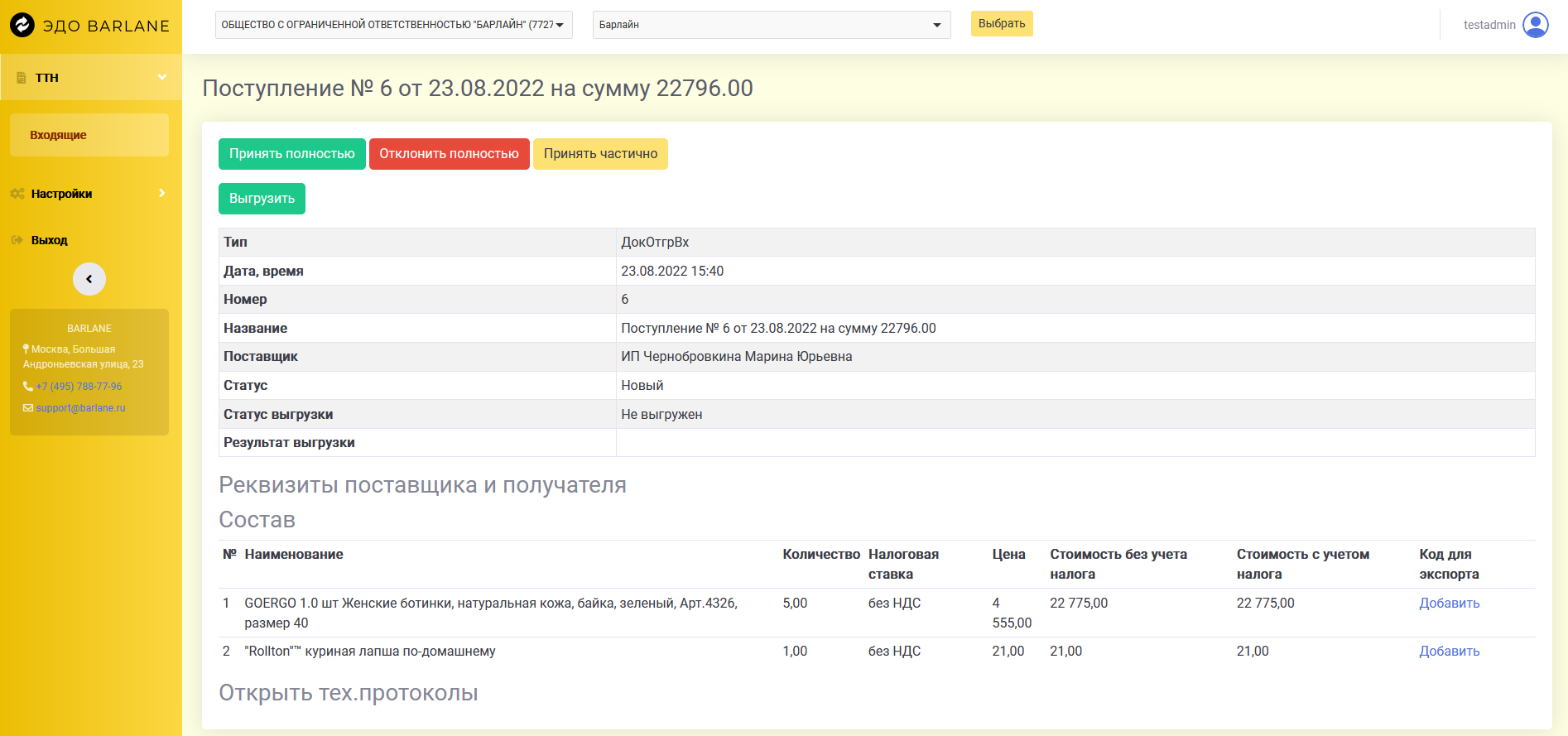Click Добавить link for GOERGO ботинки row
The width and height of the screenshot is (1568, 736).
tap(1449, 604)
